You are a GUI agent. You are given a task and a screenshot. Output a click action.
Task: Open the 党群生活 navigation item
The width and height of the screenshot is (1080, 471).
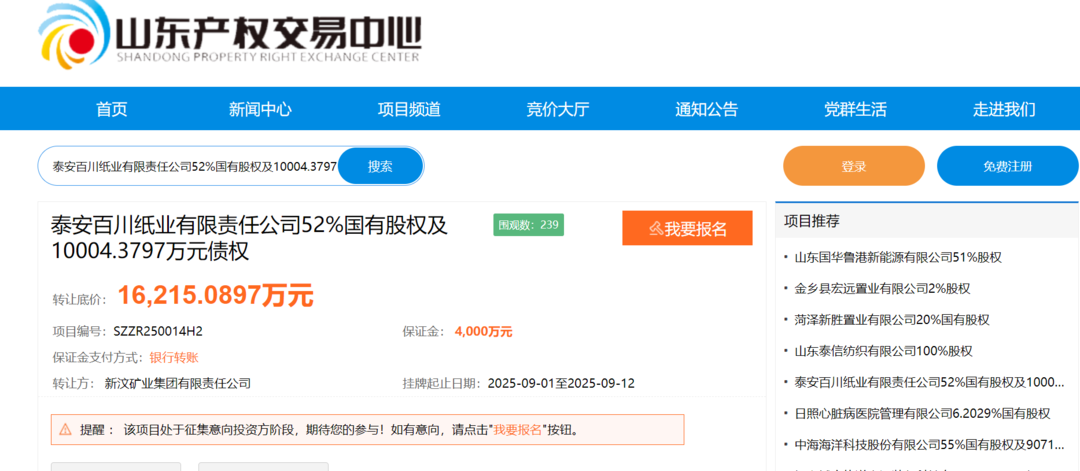[x=855, y=109]
